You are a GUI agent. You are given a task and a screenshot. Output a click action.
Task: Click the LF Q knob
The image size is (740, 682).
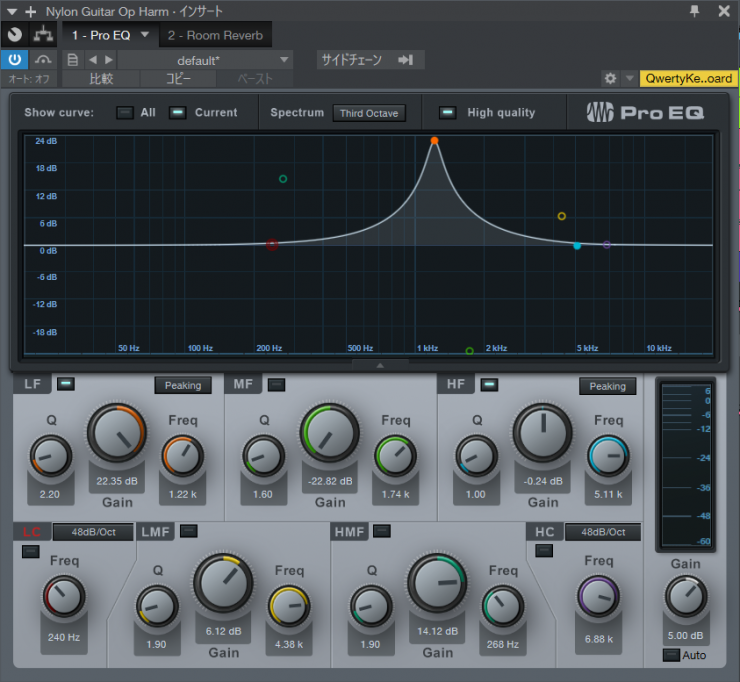(x=50, y=456)
